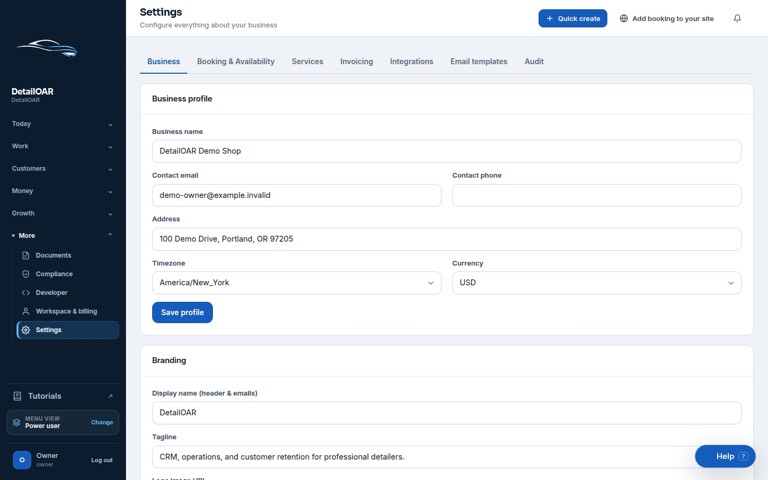Click the Settings gear icon in sidebar
Screen dimensions: 768x480
tap(25, 330)
